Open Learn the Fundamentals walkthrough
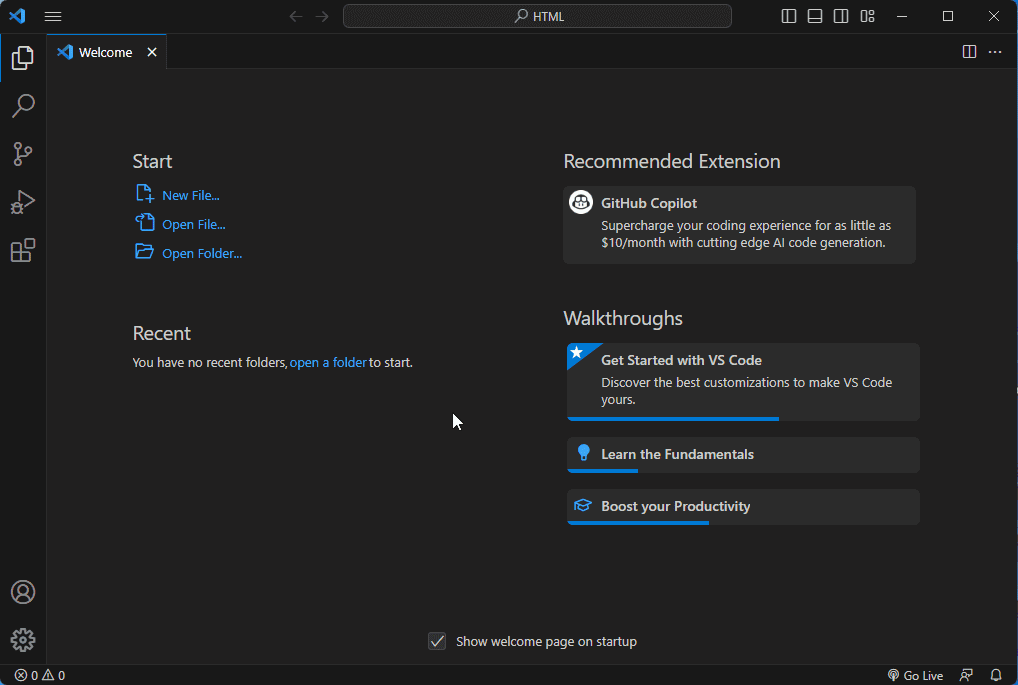Viewport: 1018px width, 685px height. 743,455
